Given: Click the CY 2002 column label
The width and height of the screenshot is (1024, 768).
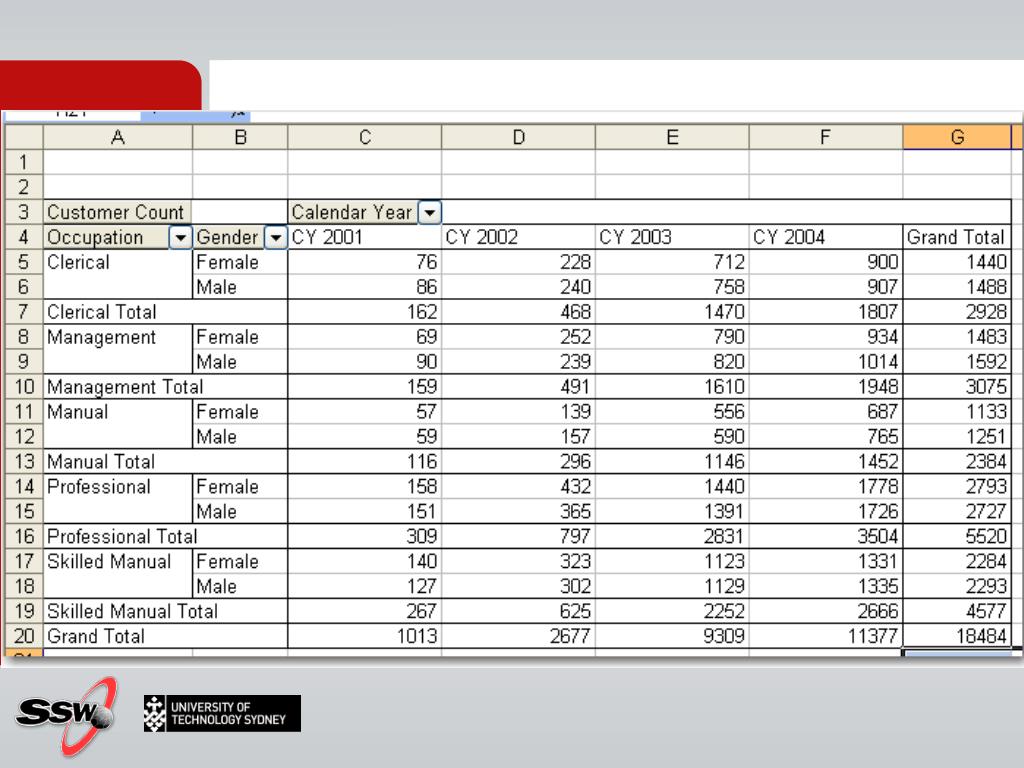Looking at the screenshot, I should click(519, 237).
